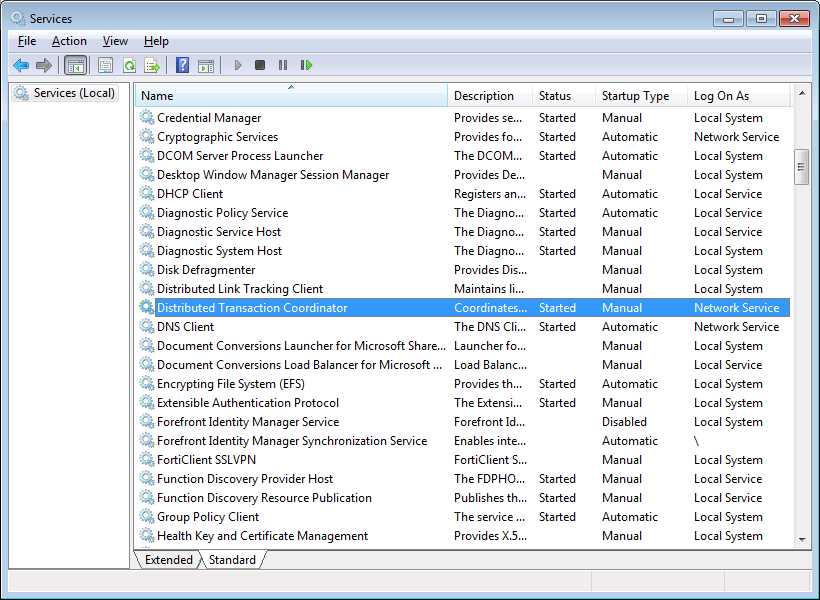Click the vertical scrollbar thumb
The image size is (820, 600).
[802, 167]
